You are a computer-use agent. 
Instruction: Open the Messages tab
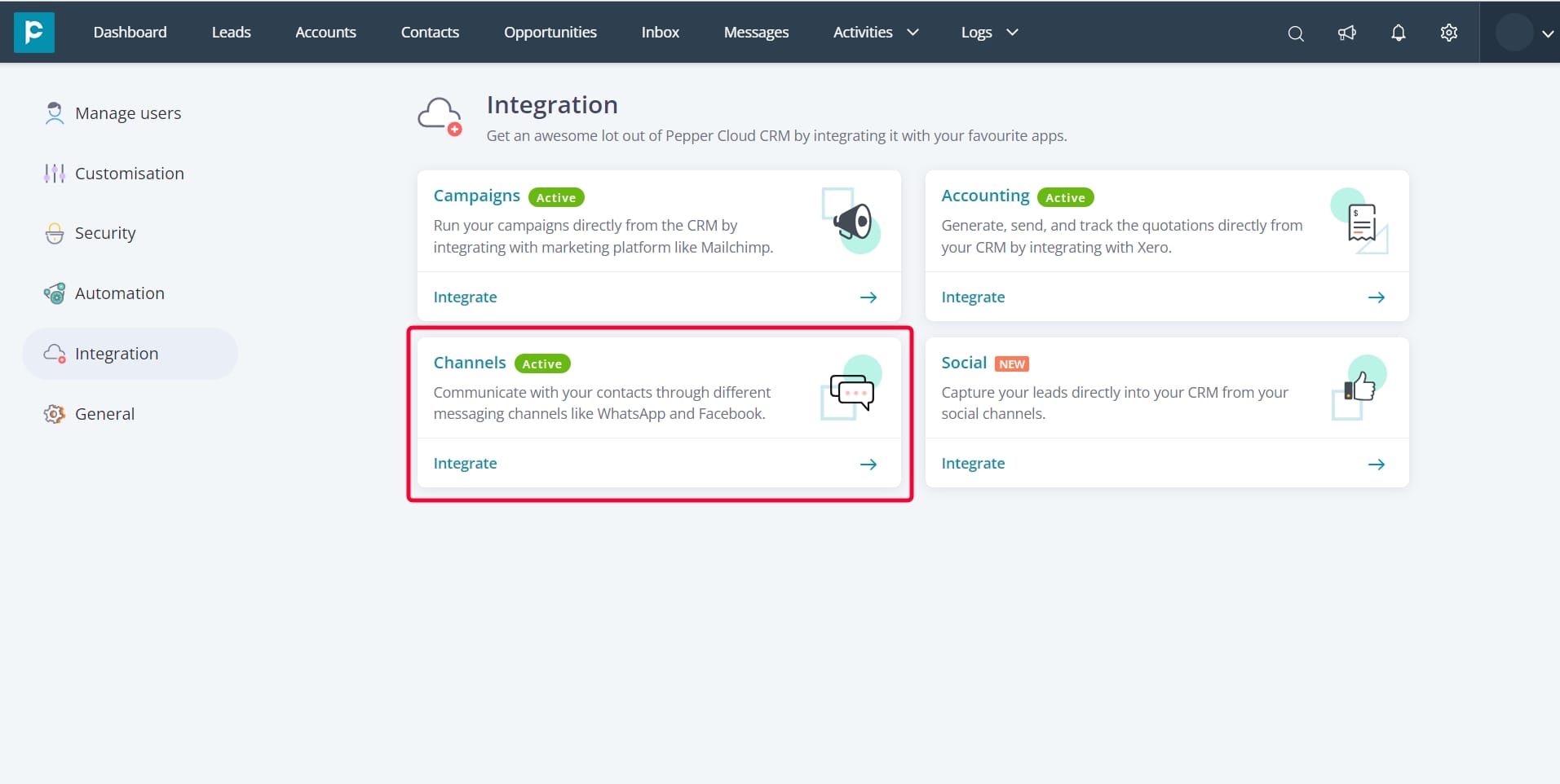coord(757,32)
